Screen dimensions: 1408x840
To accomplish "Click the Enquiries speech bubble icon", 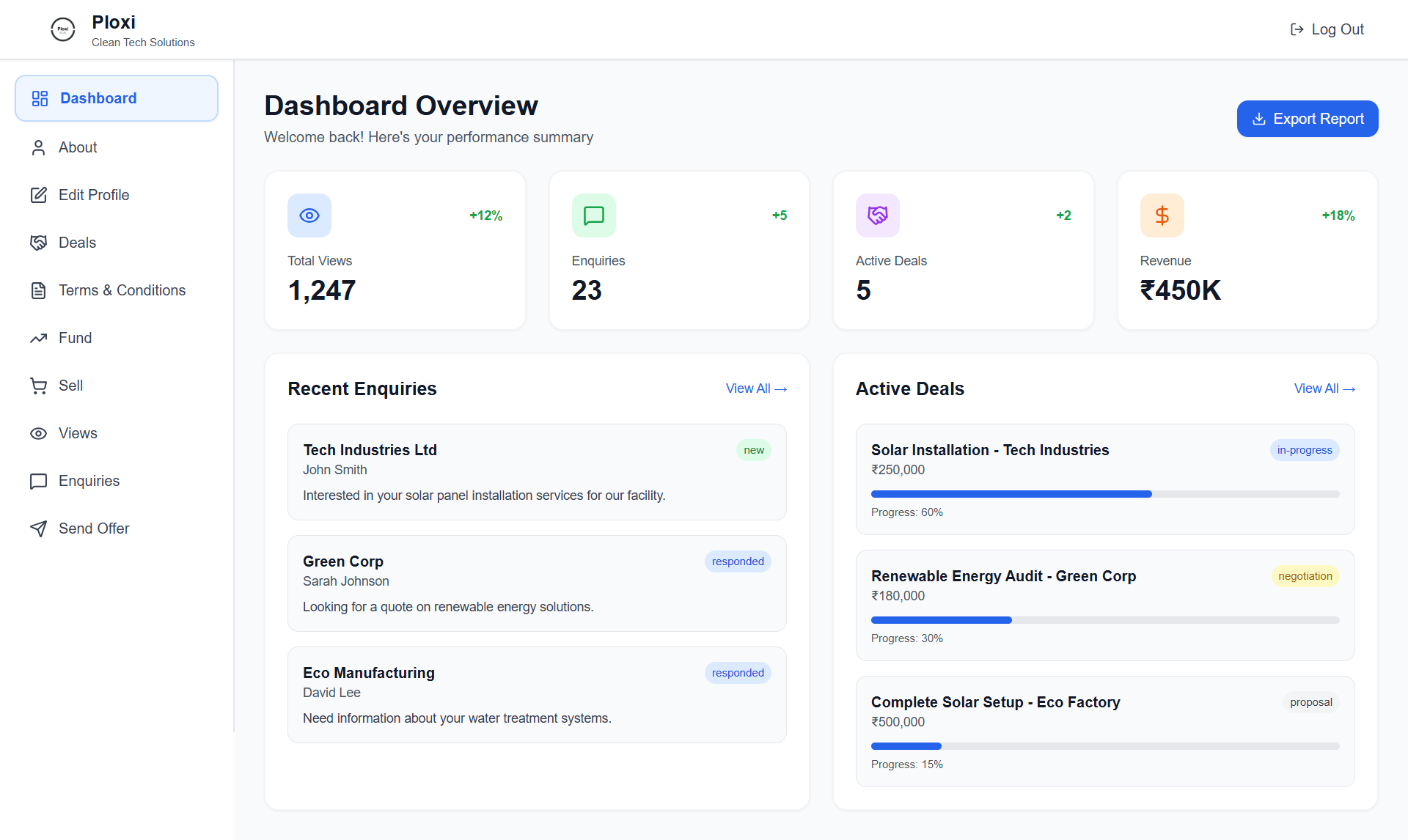I will pos(39,481).
